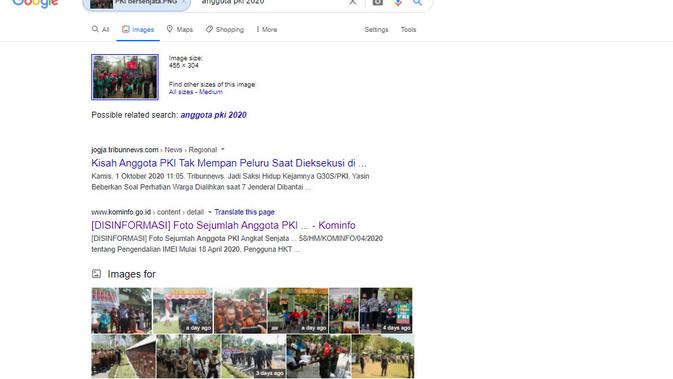
Task: Open related search 'anggota pki 2020'
Action: point(213,115)
